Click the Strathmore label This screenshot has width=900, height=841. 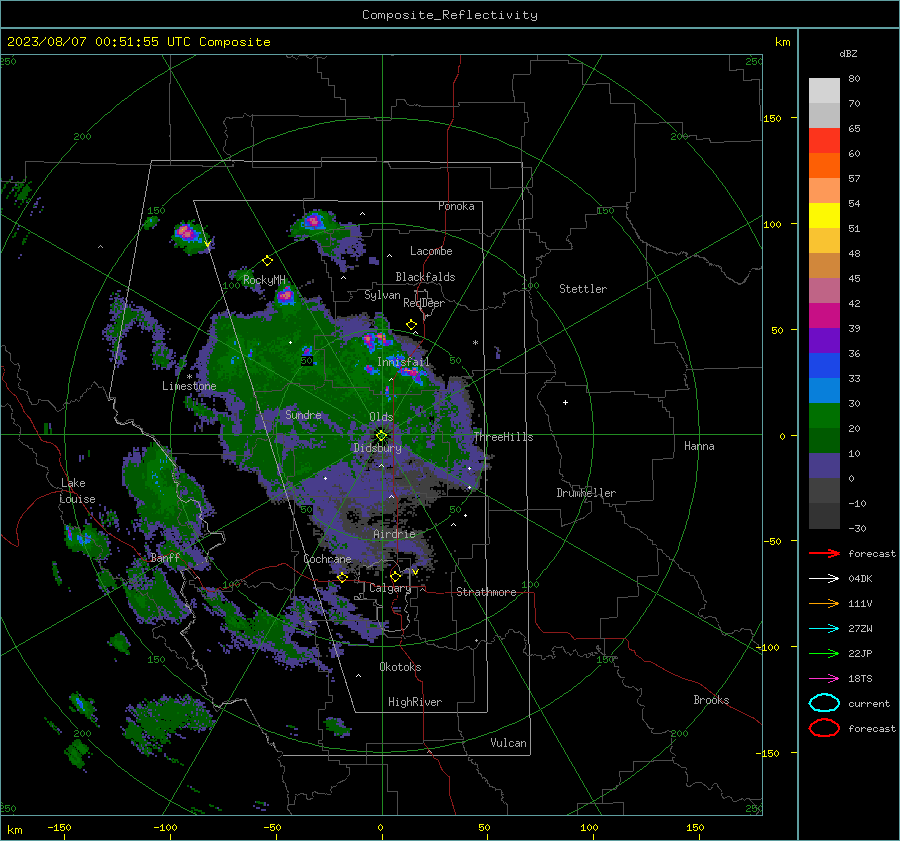pos(486,592)
